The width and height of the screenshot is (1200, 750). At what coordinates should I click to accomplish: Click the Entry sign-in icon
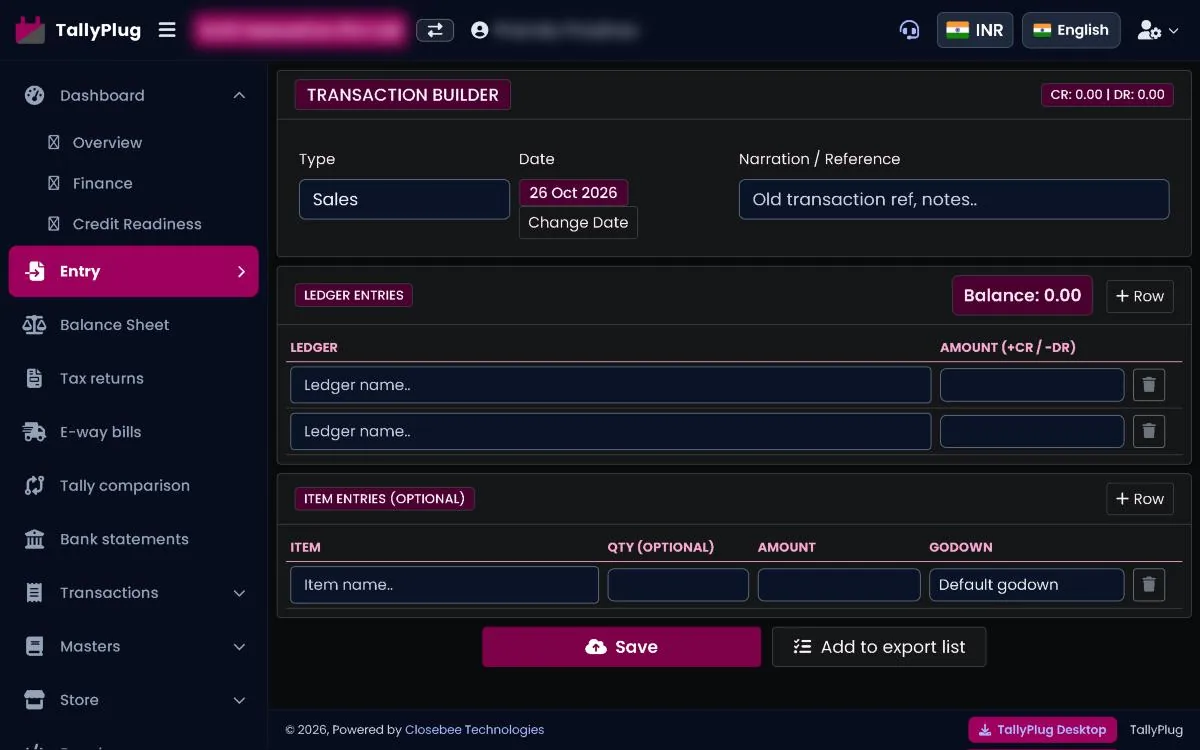[x=35, y=271]
